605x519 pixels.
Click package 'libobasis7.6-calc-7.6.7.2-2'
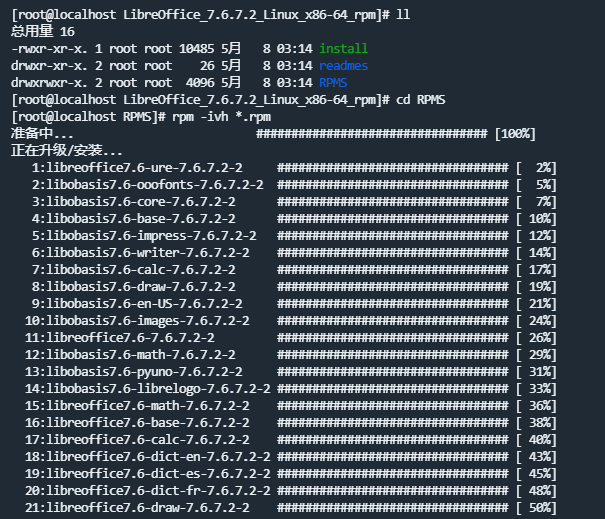click(141, 269)
